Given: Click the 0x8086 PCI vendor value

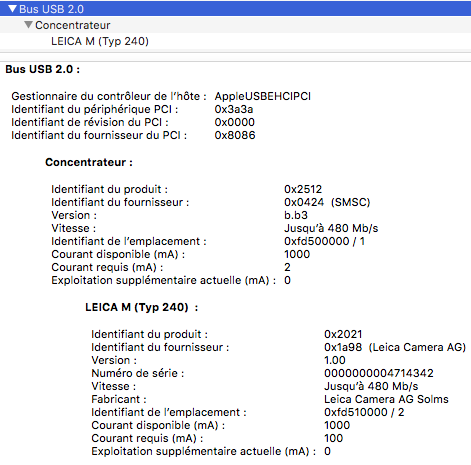Looking at the screenshot, I should tap(235, 135).
